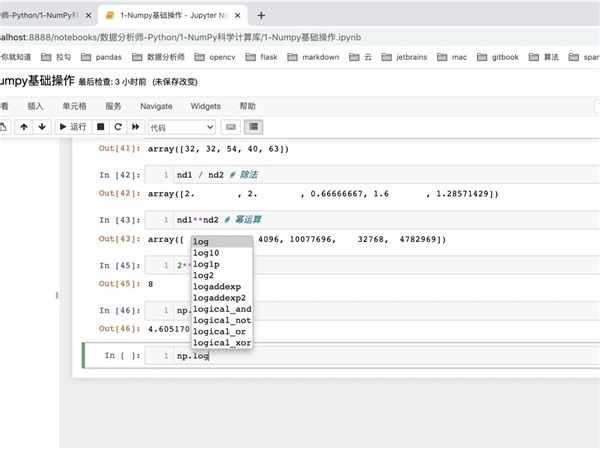Restart and run all with fast-forward icon
Image resolution: width=600 pixels, height=450 pixels.
pos(136,127)
